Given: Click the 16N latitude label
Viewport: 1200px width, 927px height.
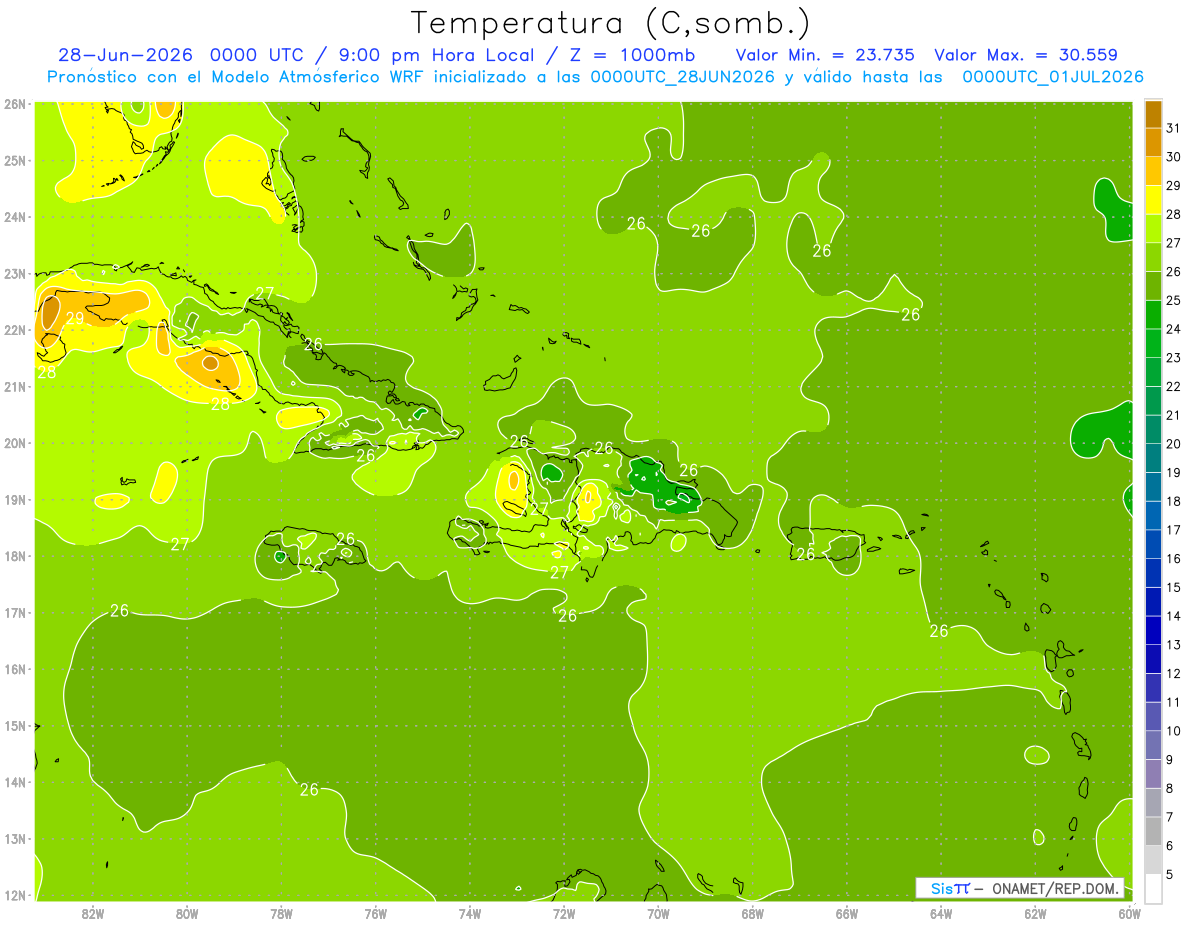Looking at the screenshot, I should (x=14, y=669).
